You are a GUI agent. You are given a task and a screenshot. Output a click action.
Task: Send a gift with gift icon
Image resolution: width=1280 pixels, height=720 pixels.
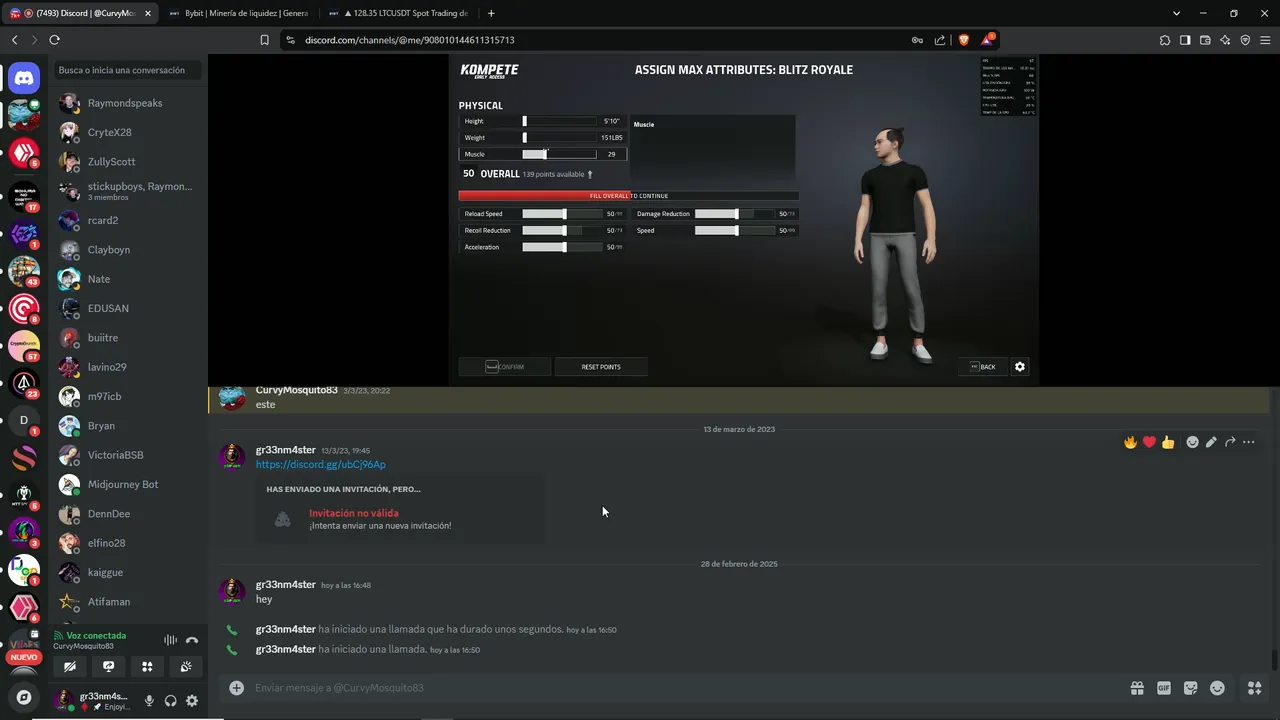coord(1137,688)
